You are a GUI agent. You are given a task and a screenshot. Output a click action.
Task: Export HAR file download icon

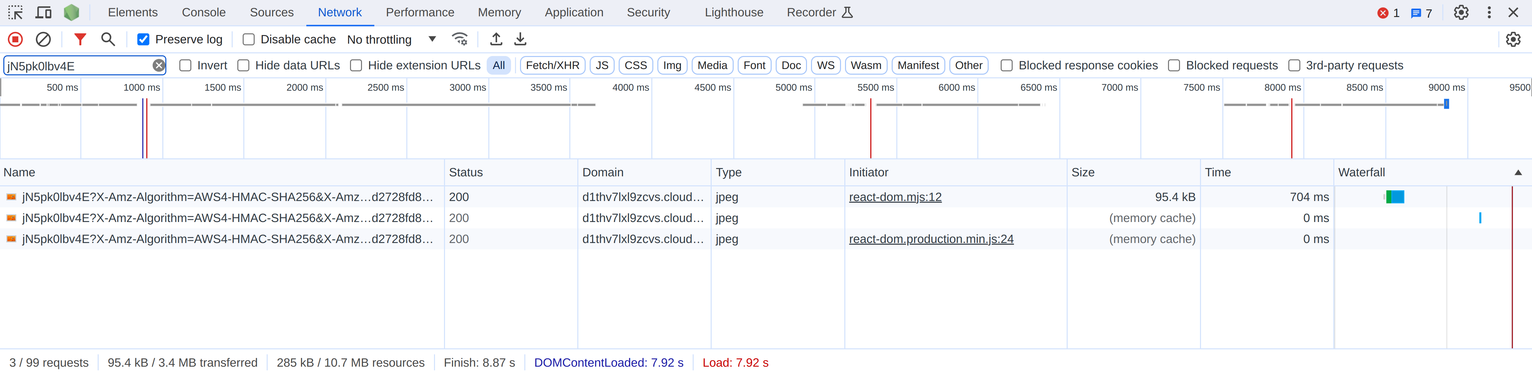coord(520,39)
